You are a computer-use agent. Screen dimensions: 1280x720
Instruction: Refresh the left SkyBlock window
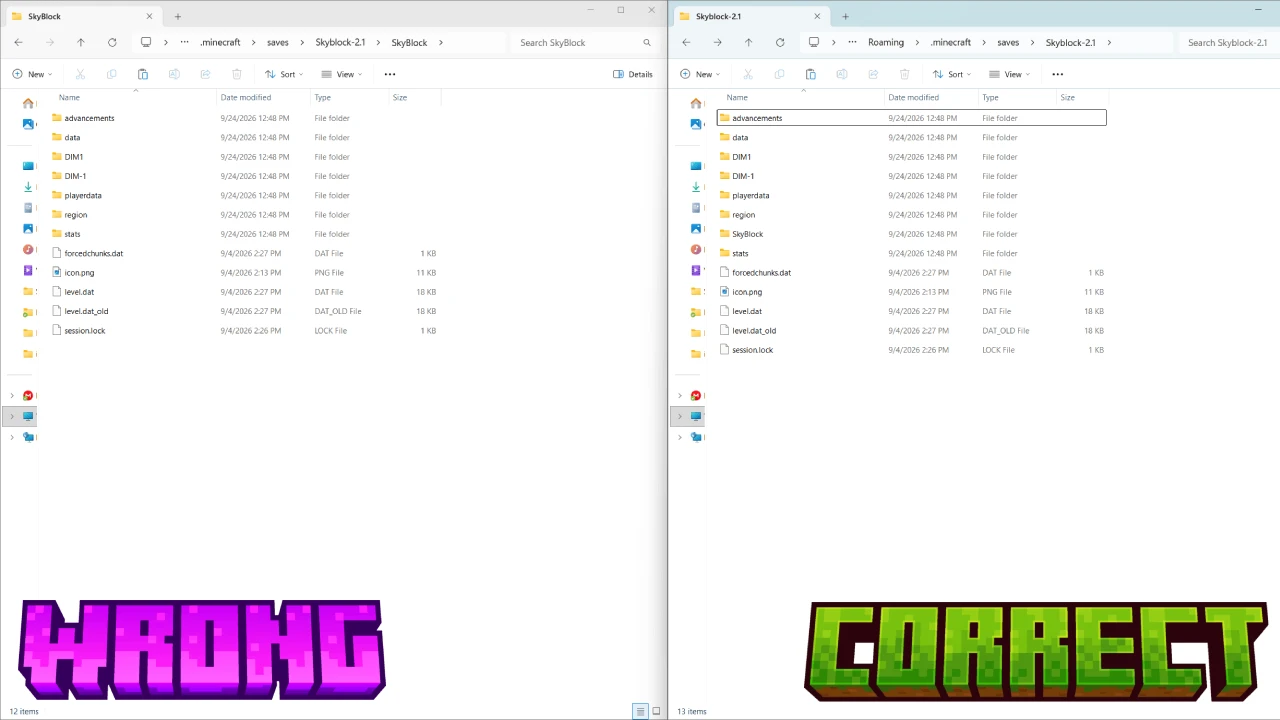pos(112,42)
